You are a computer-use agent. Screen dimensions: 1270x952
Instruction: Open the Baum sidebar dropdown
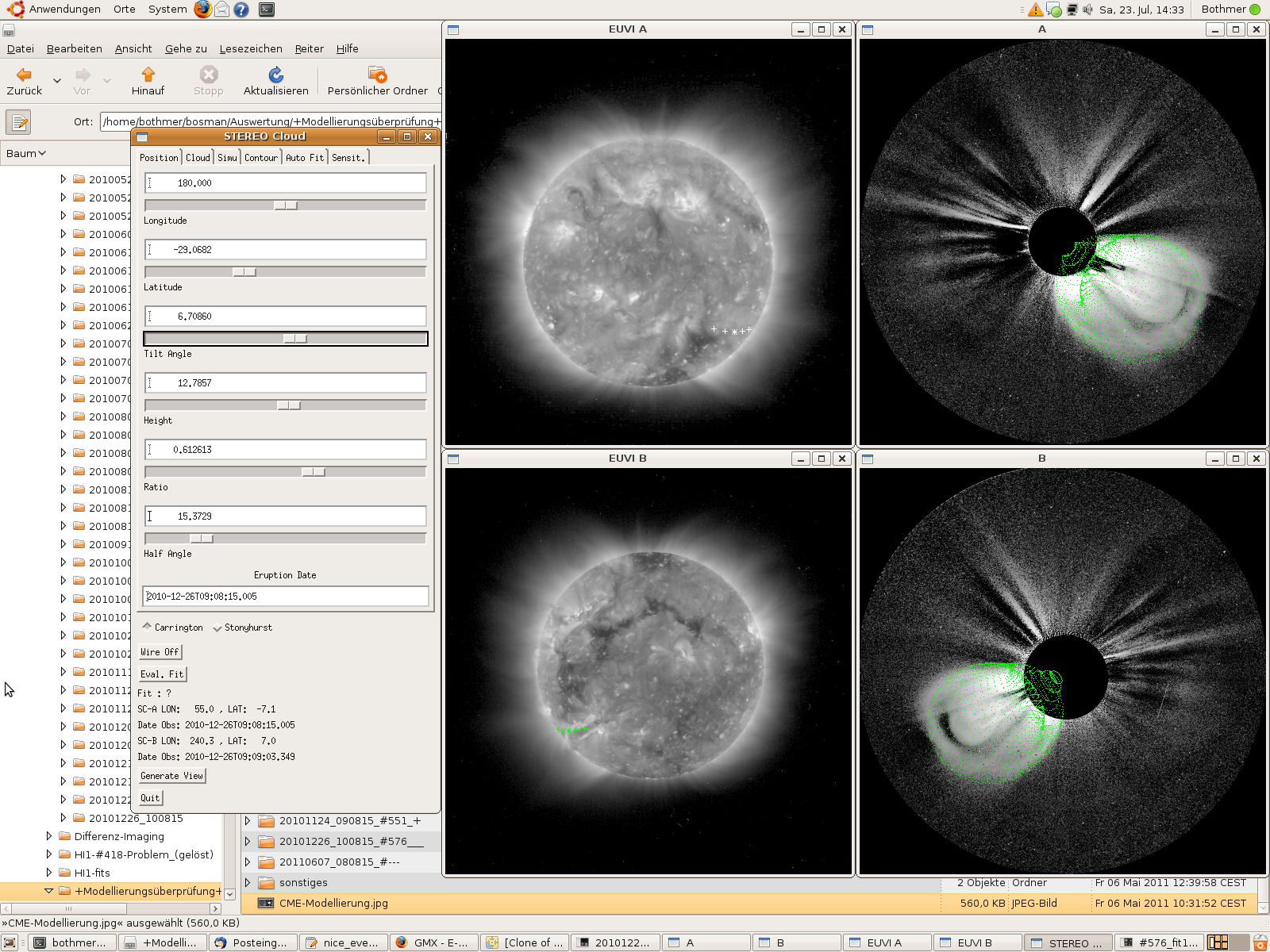click(x=26, y=153)
